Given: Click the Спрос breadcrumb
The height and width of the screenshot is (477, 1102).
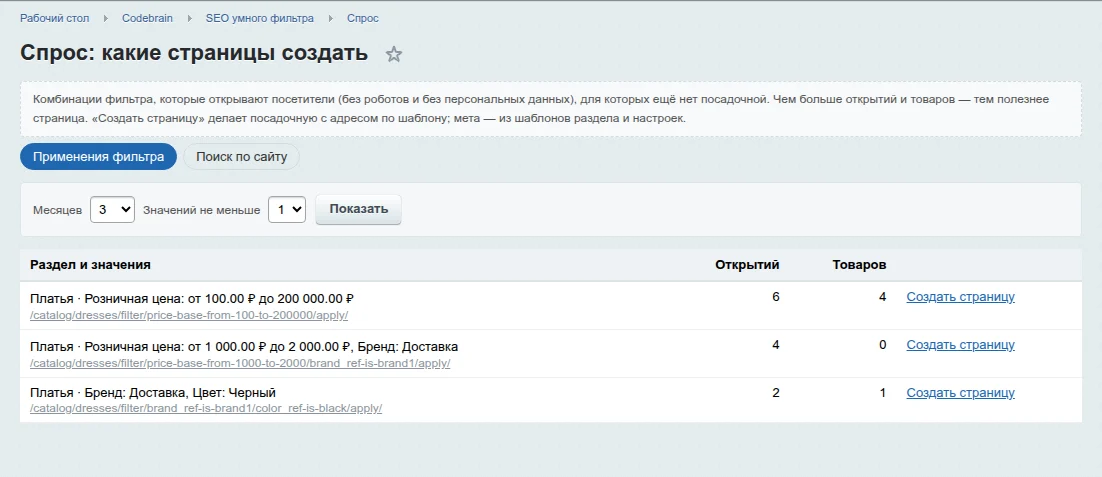Looking at the screenshot, I should (x=363, y=18).
